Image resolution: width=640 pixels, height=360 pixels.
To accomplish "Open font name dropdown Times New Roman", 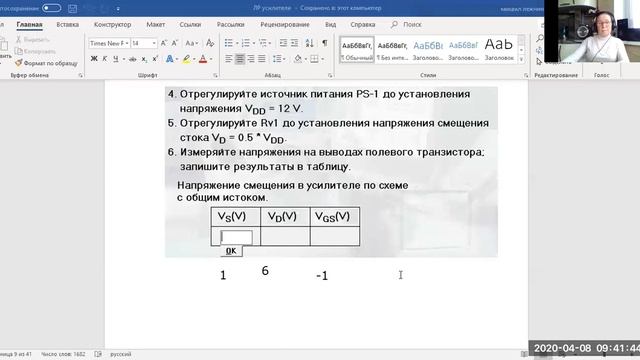I will click(127, 43).
